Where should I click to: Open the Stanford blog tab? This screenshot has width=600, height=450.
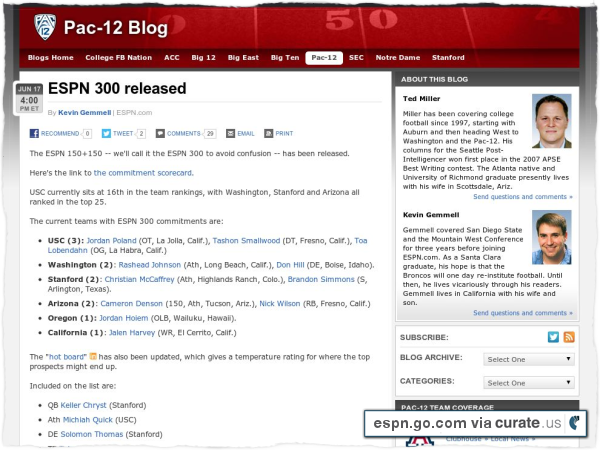pos(448,57)
